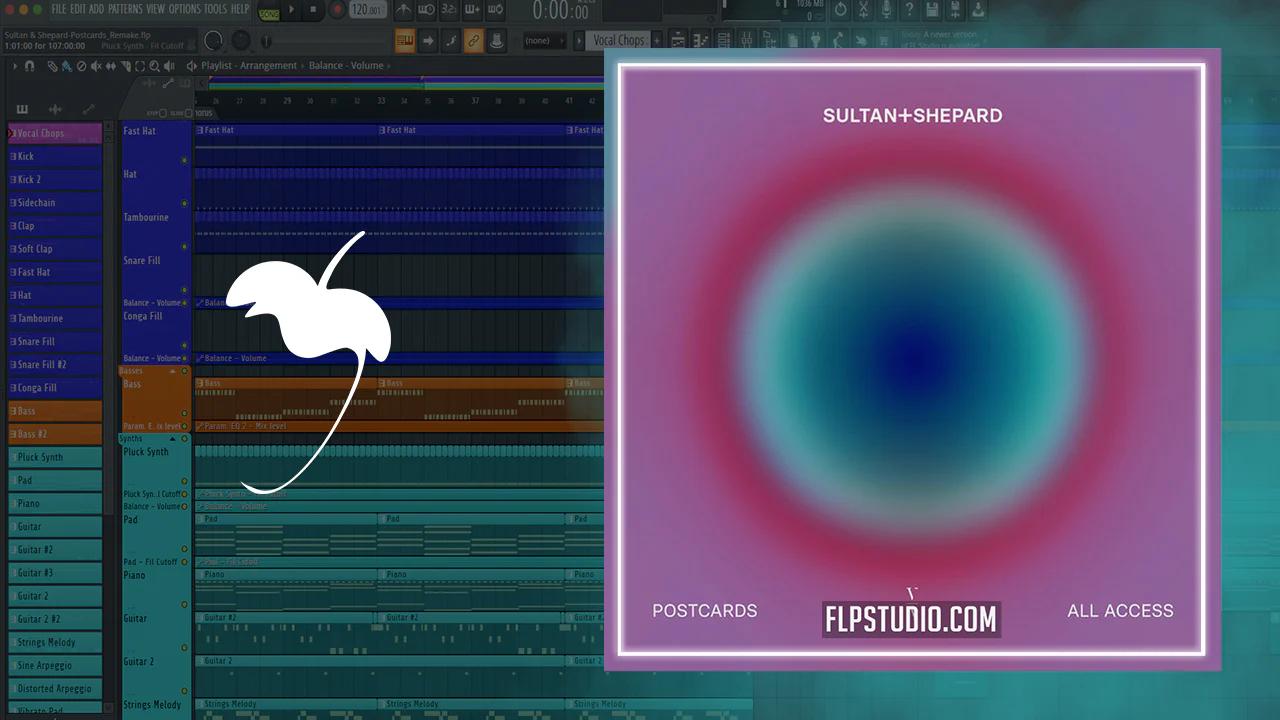Screen dimensions: 1280x720
Task: Click the save floppy disk icon
Action: click(932, 9)
